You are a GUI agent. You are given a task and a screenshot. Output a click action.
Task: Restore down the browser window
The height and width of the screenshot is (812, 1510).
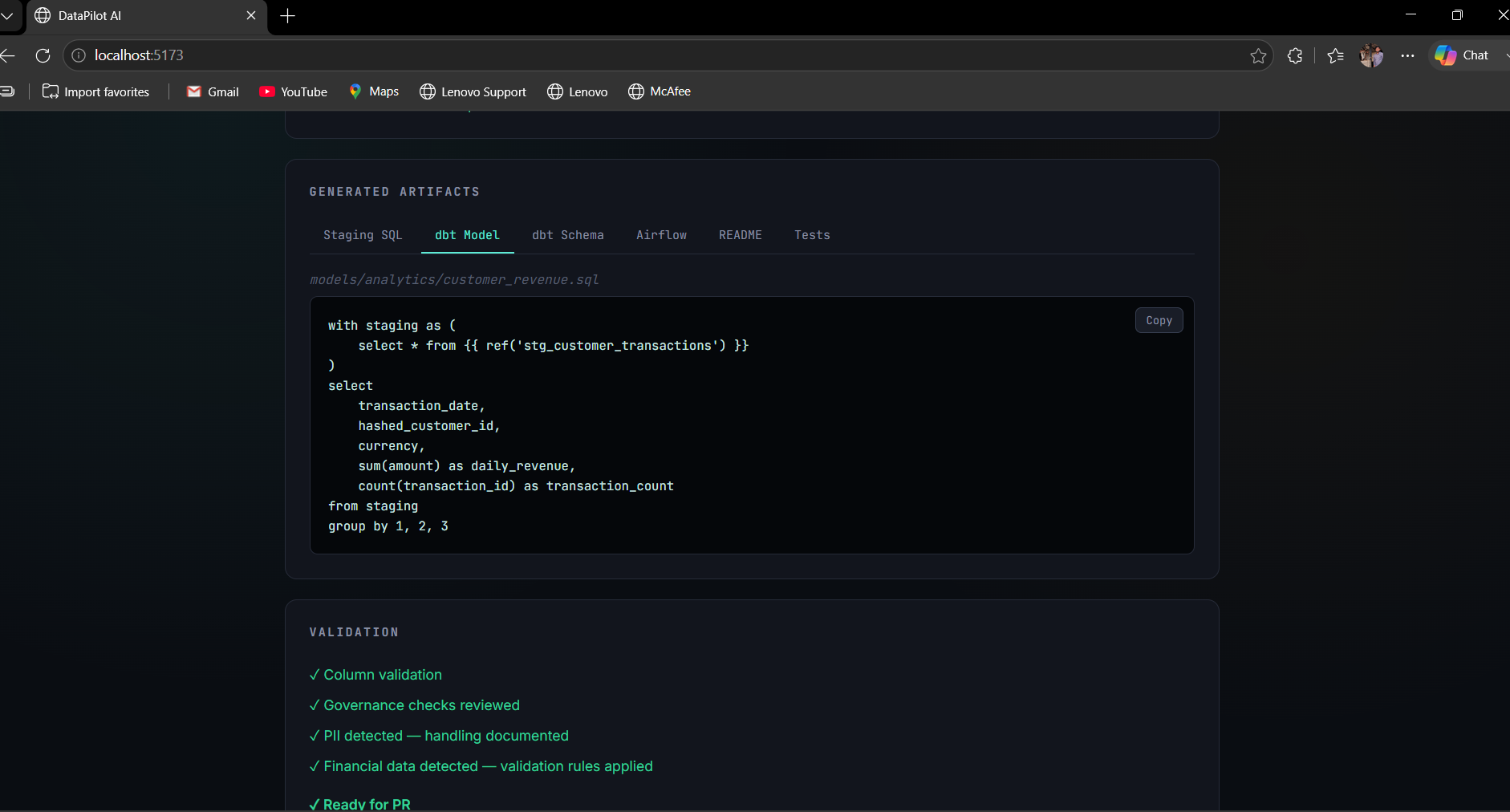[x=1457, y=15]
